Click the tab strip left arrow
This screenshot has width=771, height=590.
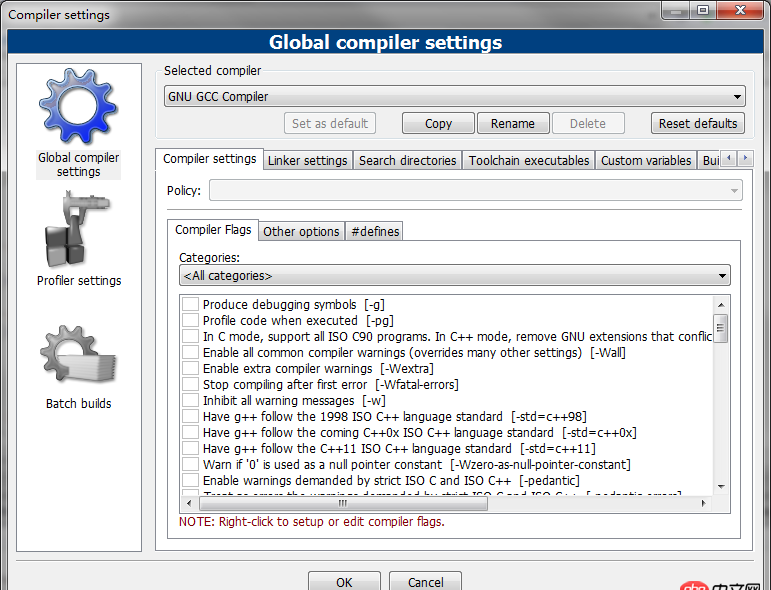pos(729,158)
